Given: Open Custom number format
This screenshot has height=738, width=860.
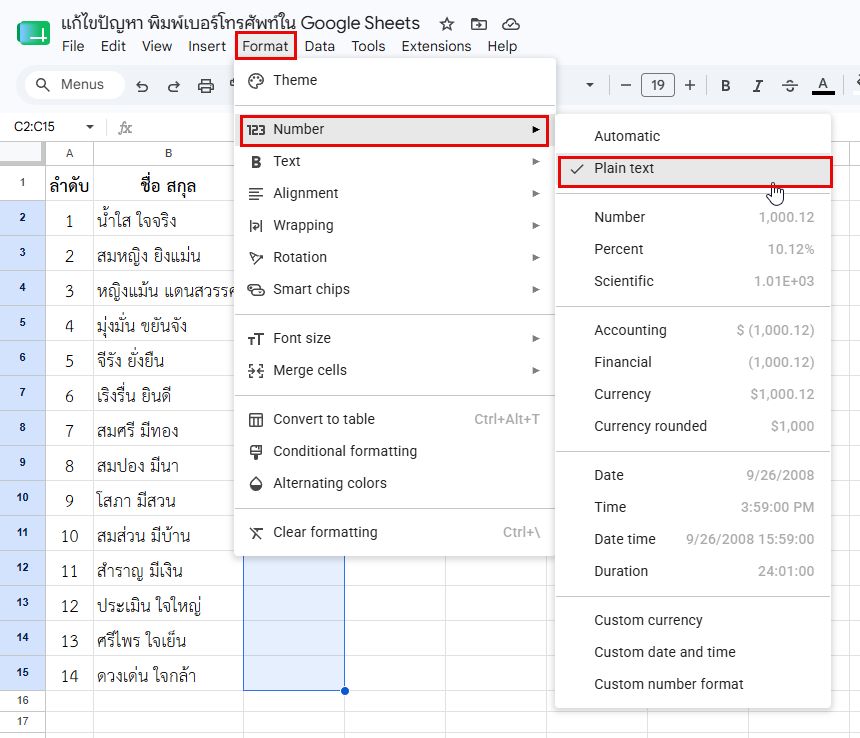Looking at the screenshot, I should click(x=693, y=684).
